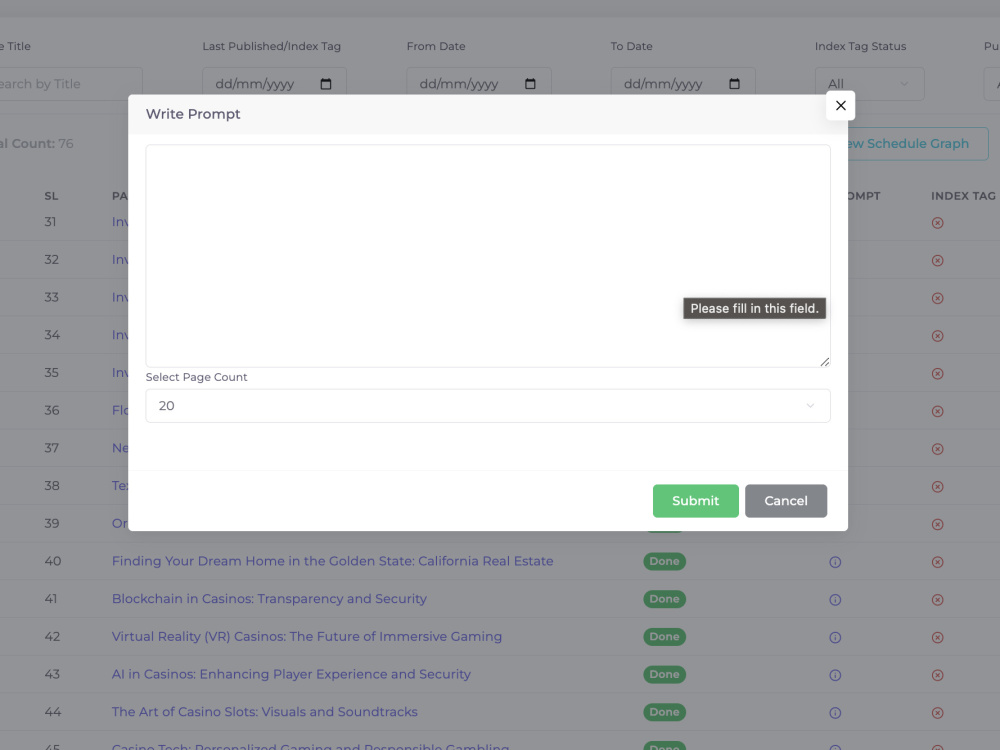This screenshot has height=750, width=1000.
Task: Open The Art of Casino Slots link
Action: click(265, 712)
